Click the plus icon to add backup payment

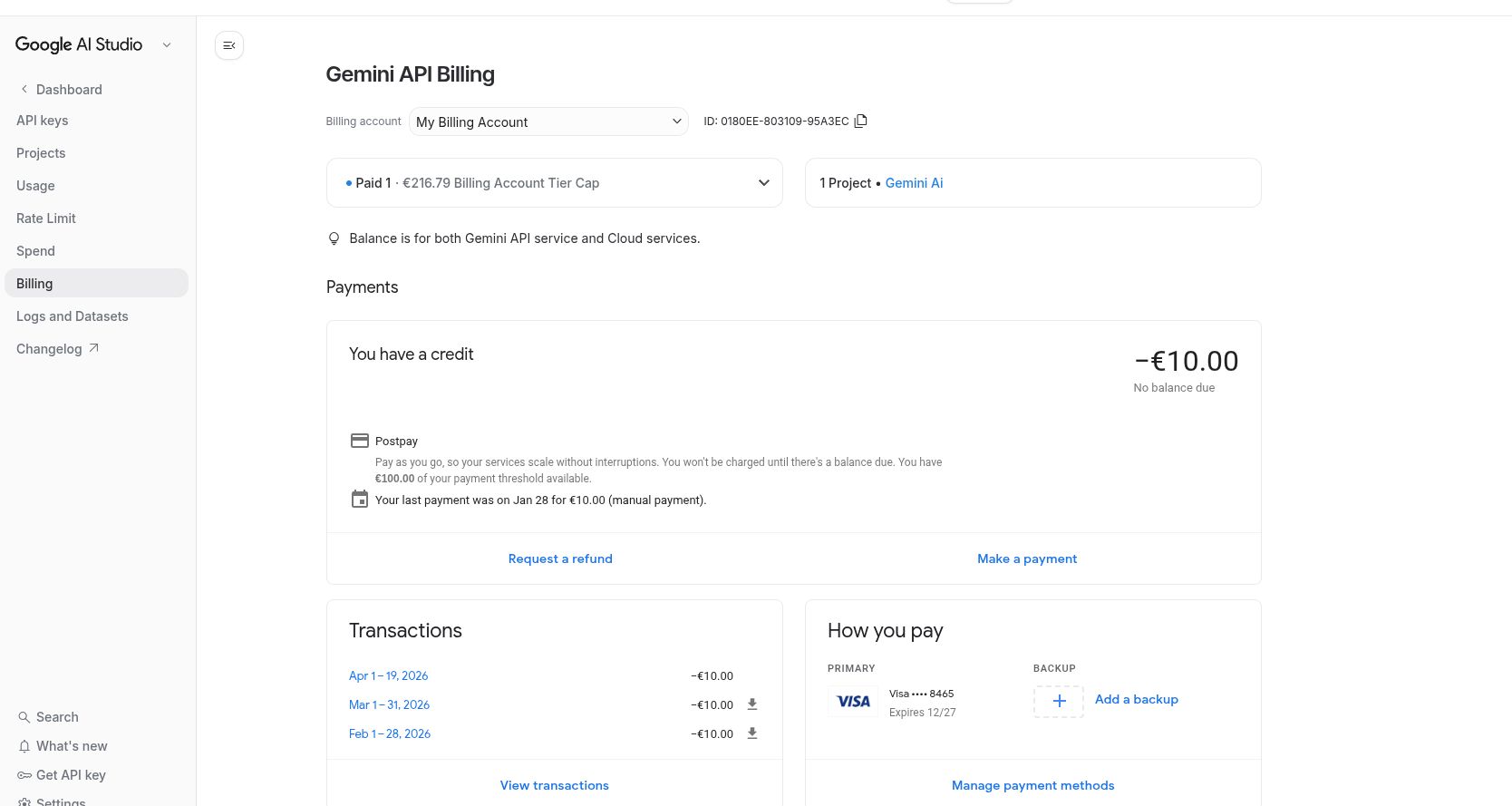(1058, 701)
